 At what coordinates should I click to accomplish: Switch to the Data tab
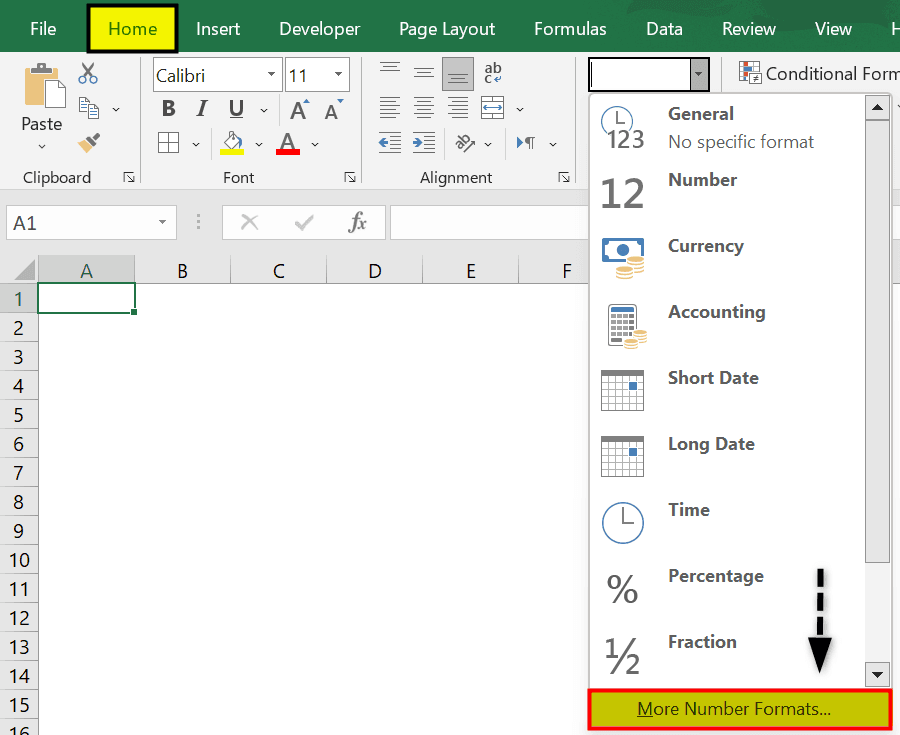(664, 29)
